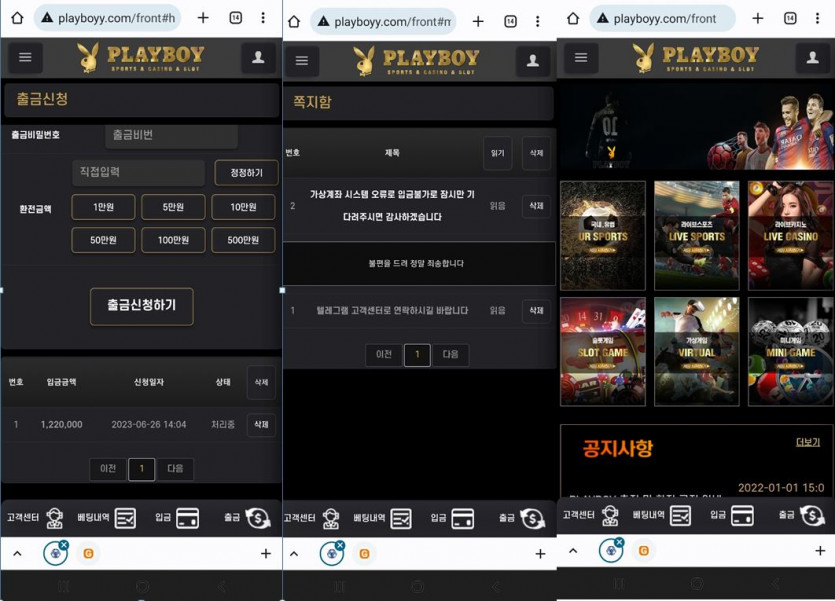Viewport: 835px width, 601px height.
Task: Select the SLOT GAME tile
Action: [x=602, y=351]
